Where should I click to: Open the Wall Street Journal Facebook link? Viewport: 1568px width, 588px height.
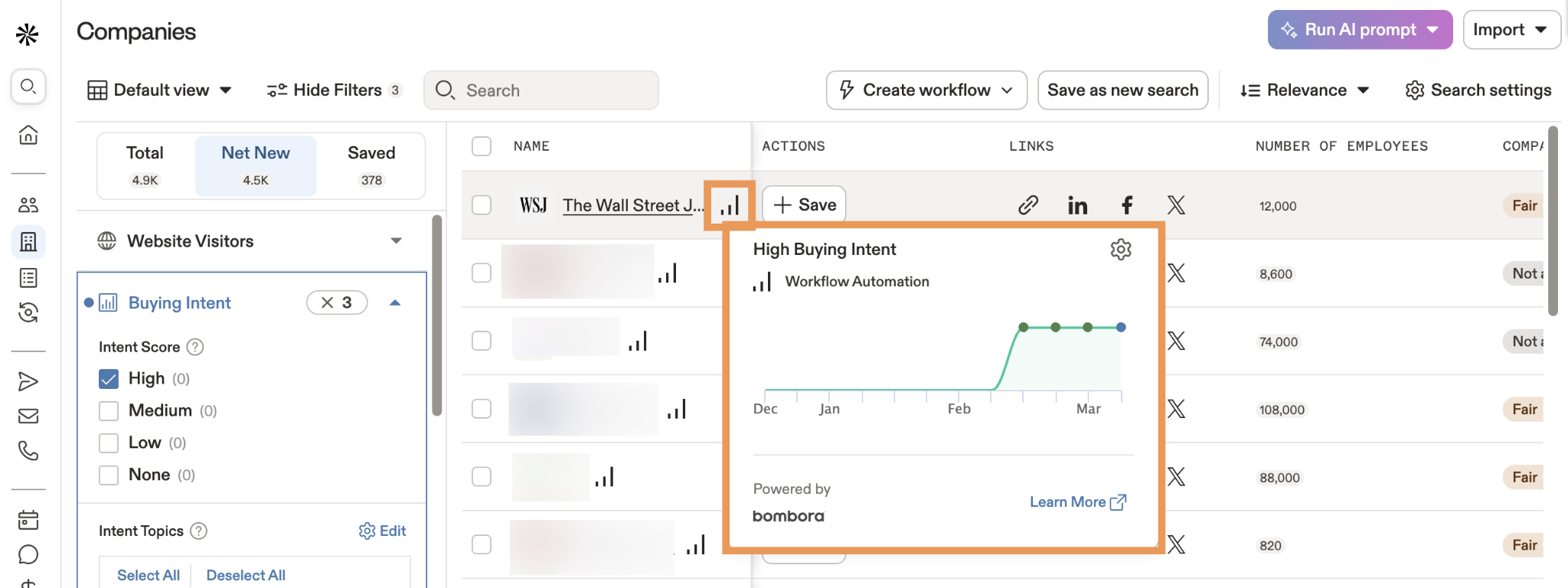coord(1127,205)
